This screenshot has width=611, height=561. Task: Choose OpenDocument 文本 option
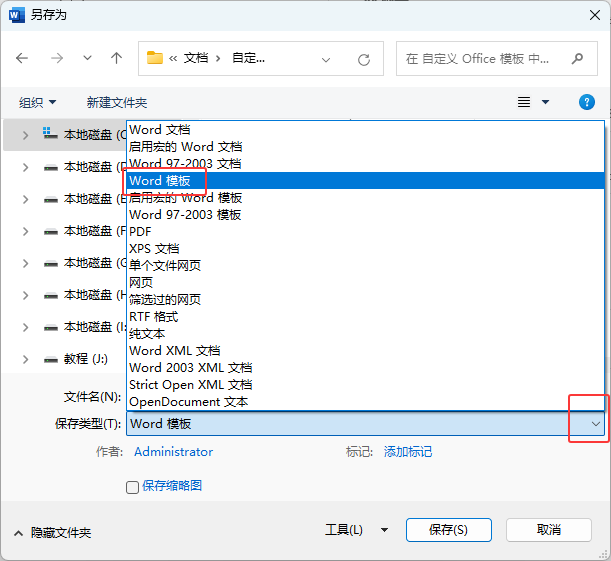(366, 402)
